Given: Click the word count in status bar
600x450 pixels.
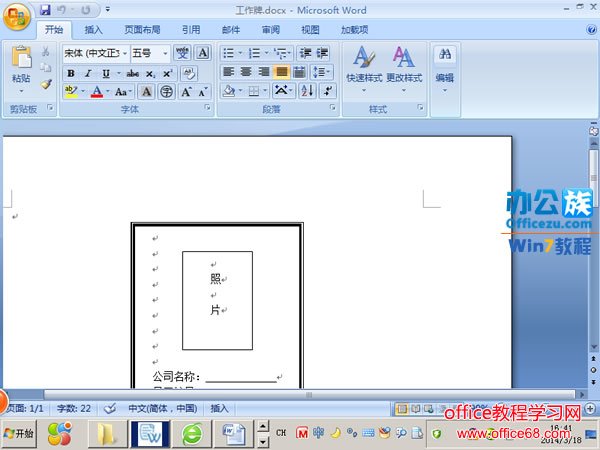Looking at the screenshot, I should (74, 409).
